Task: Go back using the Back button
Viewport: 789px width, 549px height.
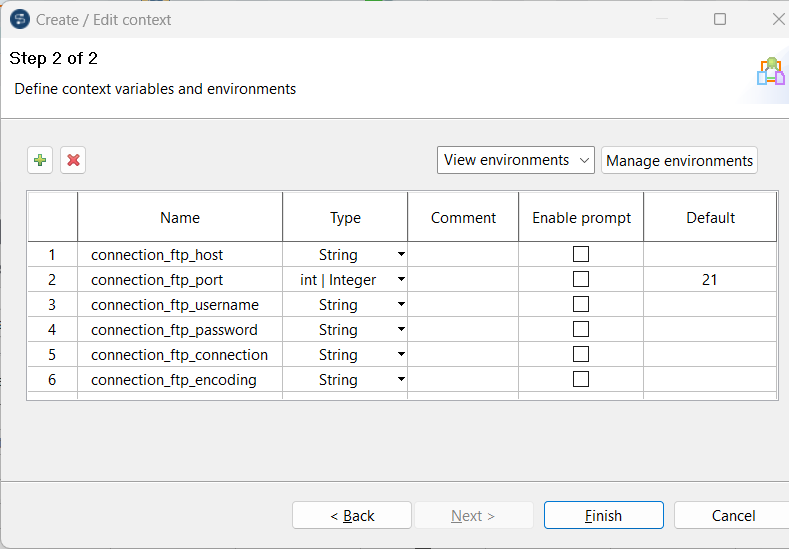Action: pyautogui.click(x=352, y=516)
